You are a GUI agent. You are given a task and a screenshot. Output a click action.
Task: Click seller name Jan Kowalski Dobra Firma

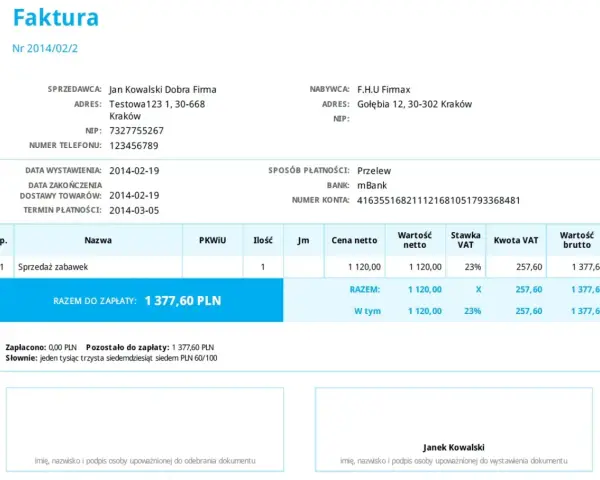point(163,90)
